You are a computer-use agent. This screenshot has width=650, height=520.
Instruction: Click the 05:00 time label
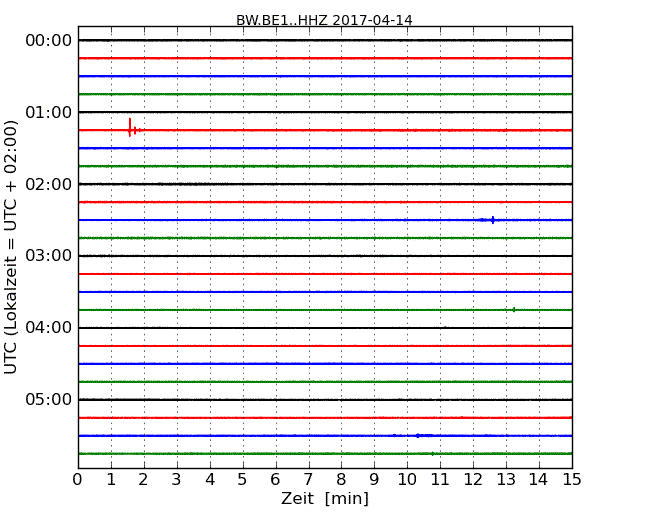(x=49, y=399)
